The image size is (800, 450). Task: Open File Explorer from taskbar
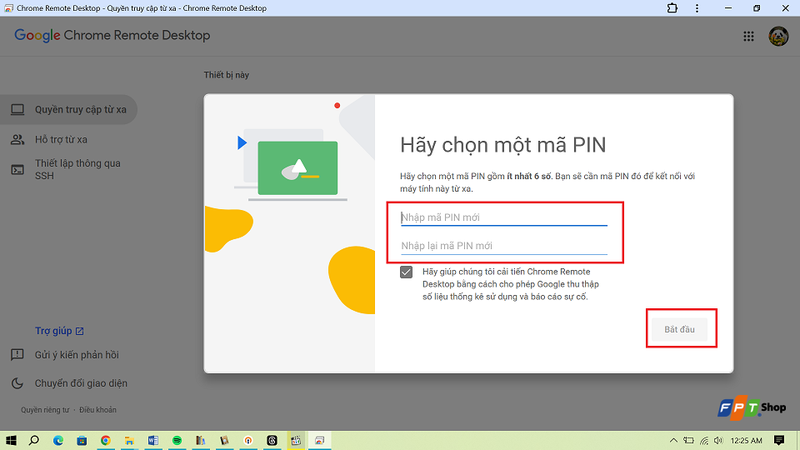[x=129, y=440]
